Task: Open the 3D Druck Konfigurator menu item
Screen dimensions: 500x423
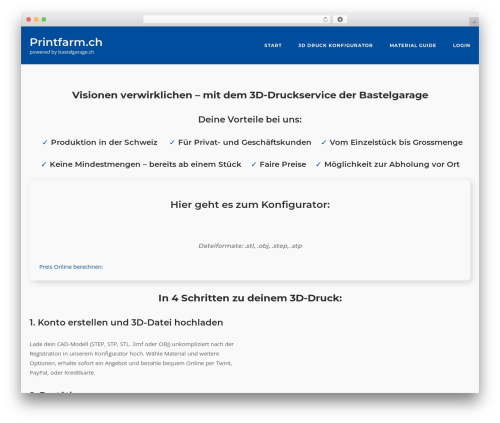Action: (335, 45)
